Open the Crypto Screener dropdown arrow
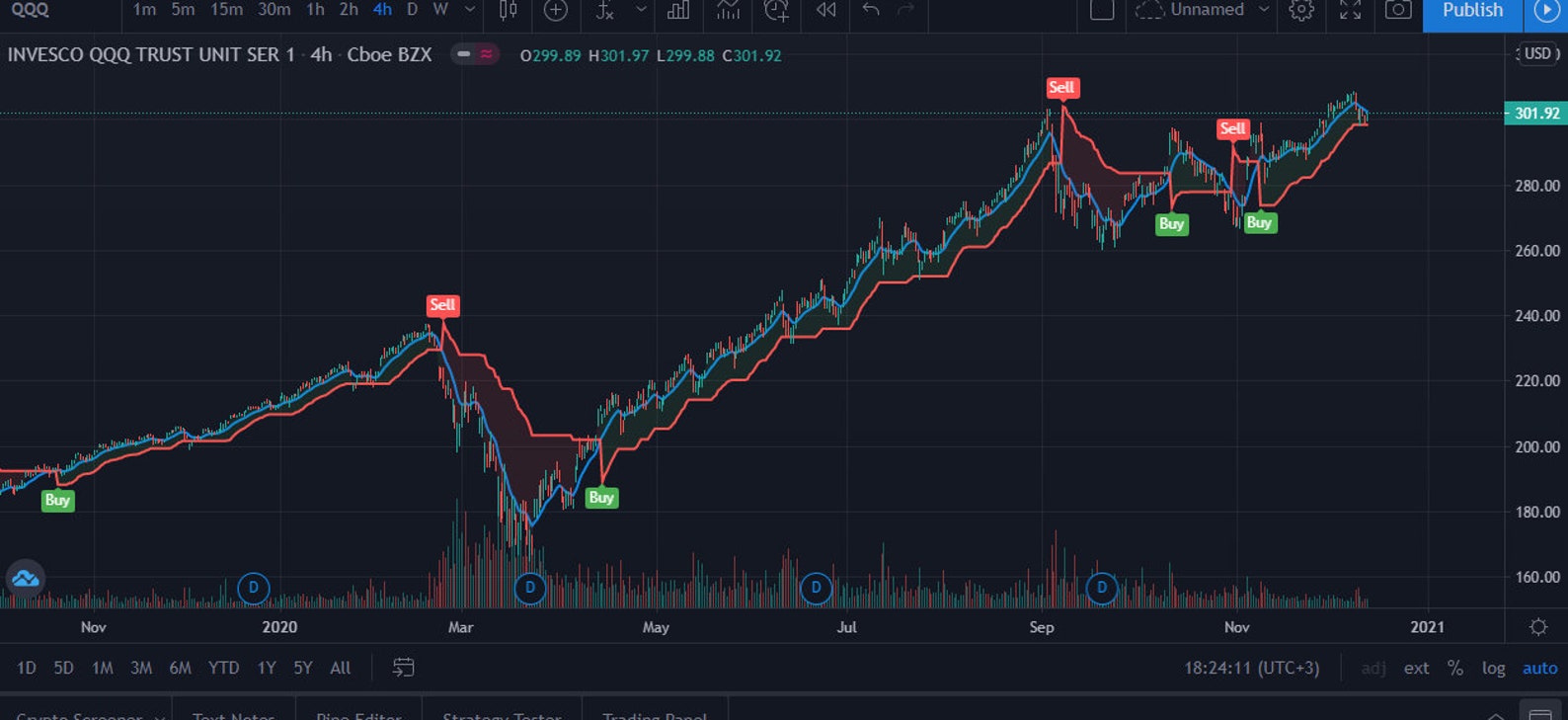The width and height of the screenshot is (1568, 720). tap(159, 716)
